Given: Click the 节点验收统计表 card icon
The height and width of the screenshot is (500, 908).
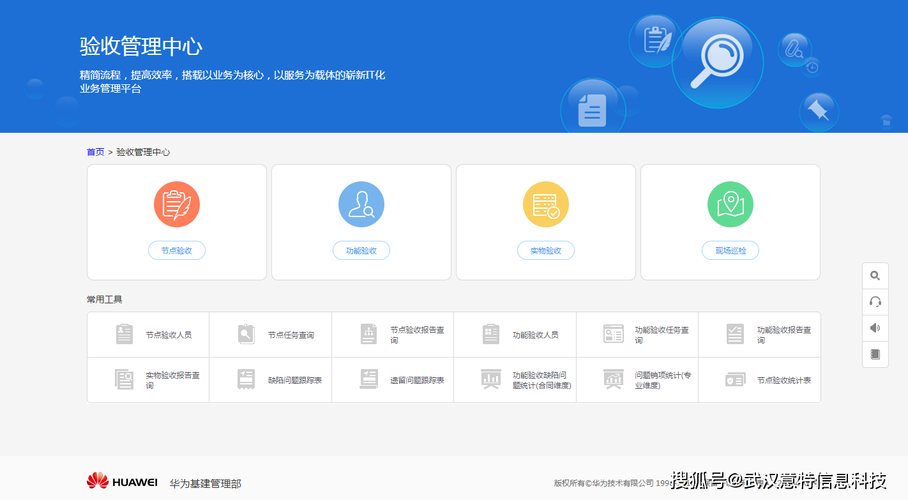Looking at the screenshot, I should 735,380.
